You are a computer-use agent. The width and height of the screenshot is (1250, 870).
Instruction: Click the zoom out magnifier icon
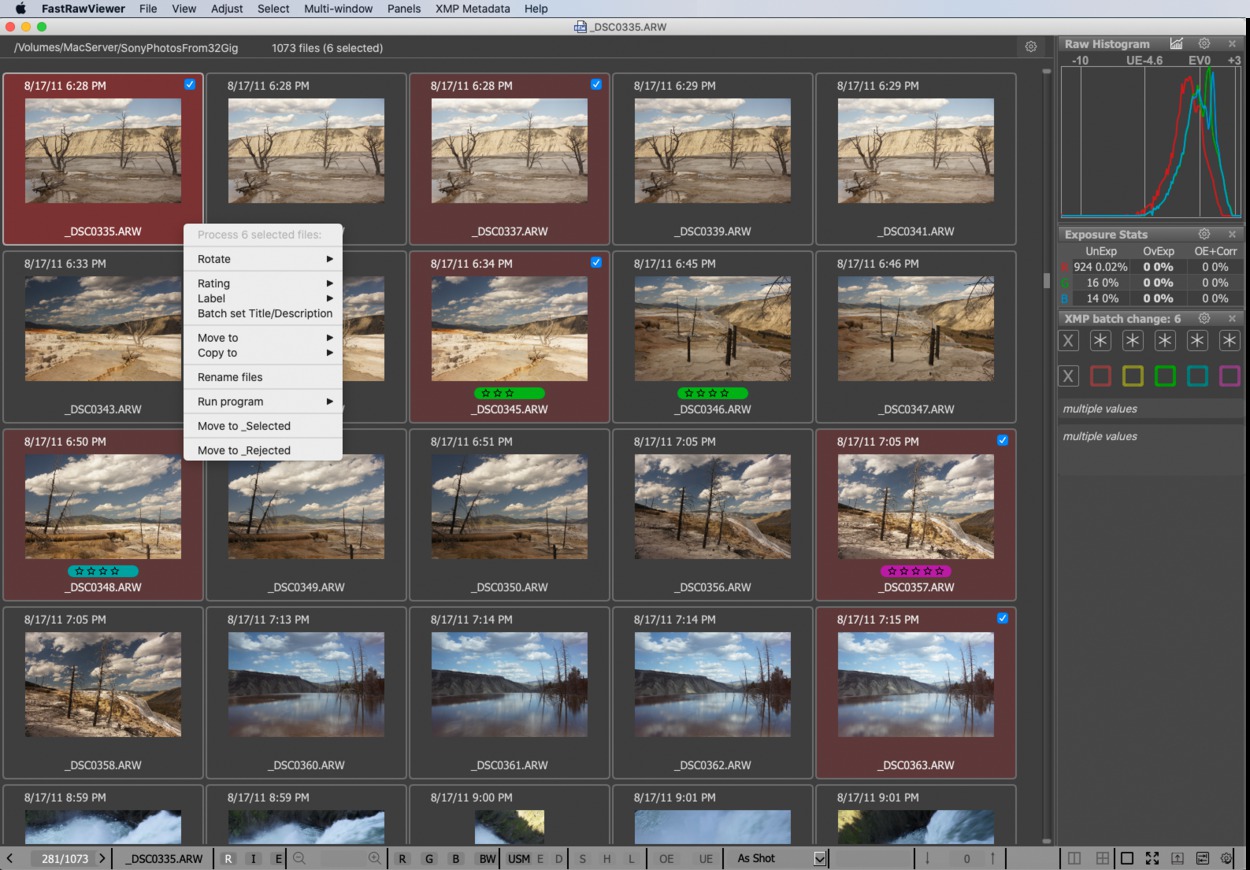coord(299,858)
